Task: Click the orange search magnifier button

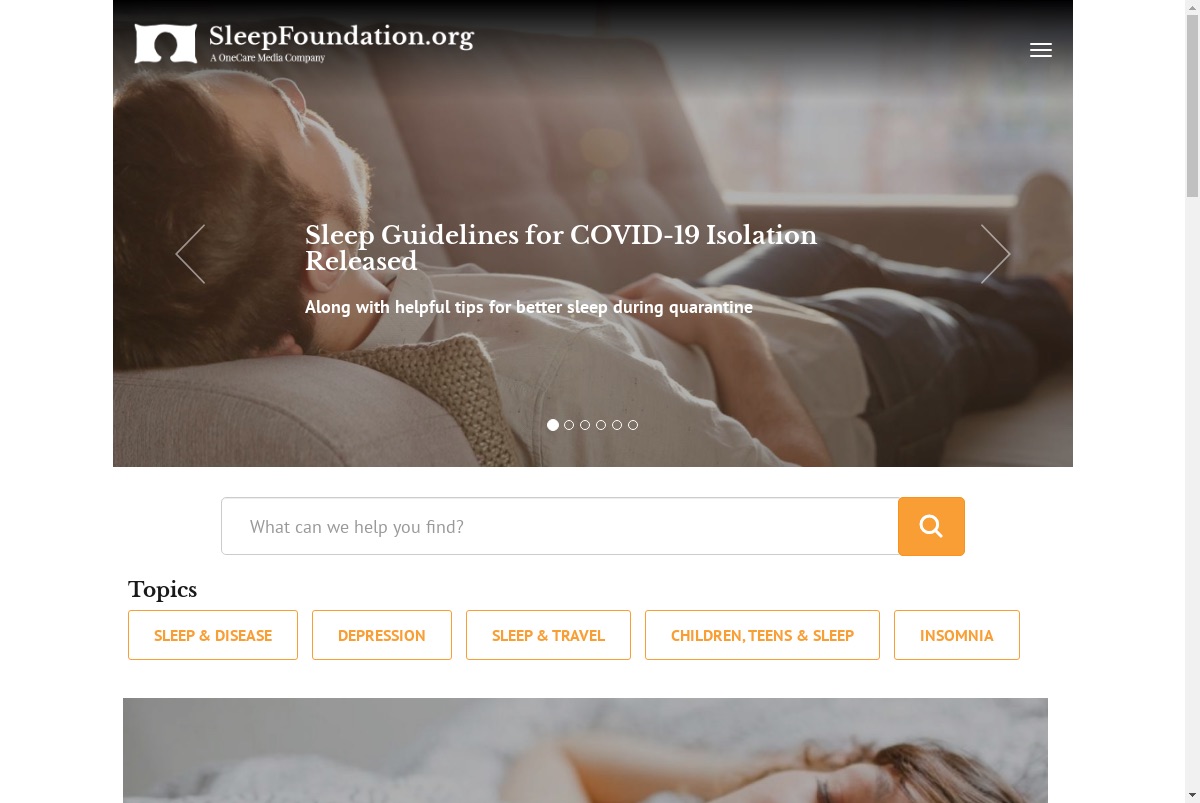Action: (x=931, y=526)
